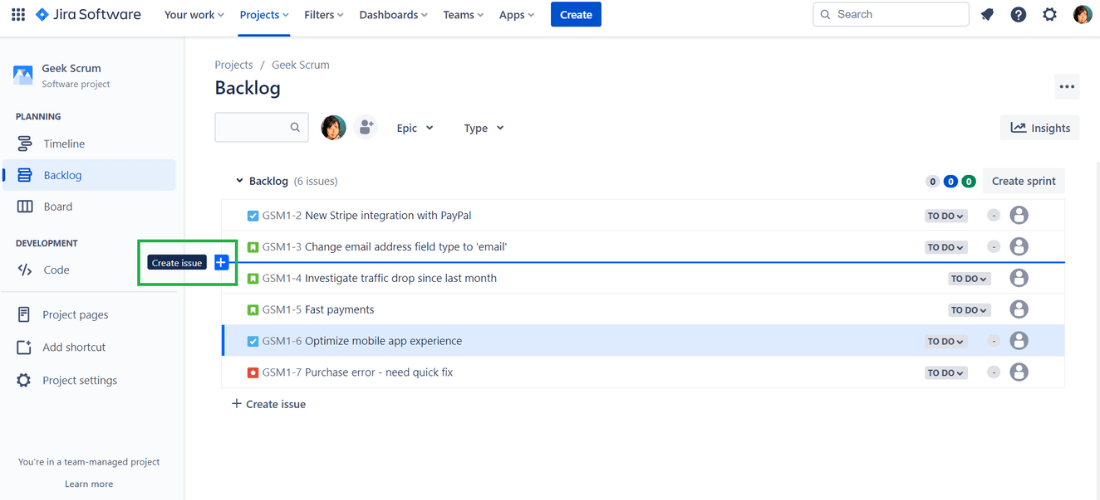Viewport: 1100px width, 500px height.
Task: Click the Jira Software logo
Action: point(88,14)
